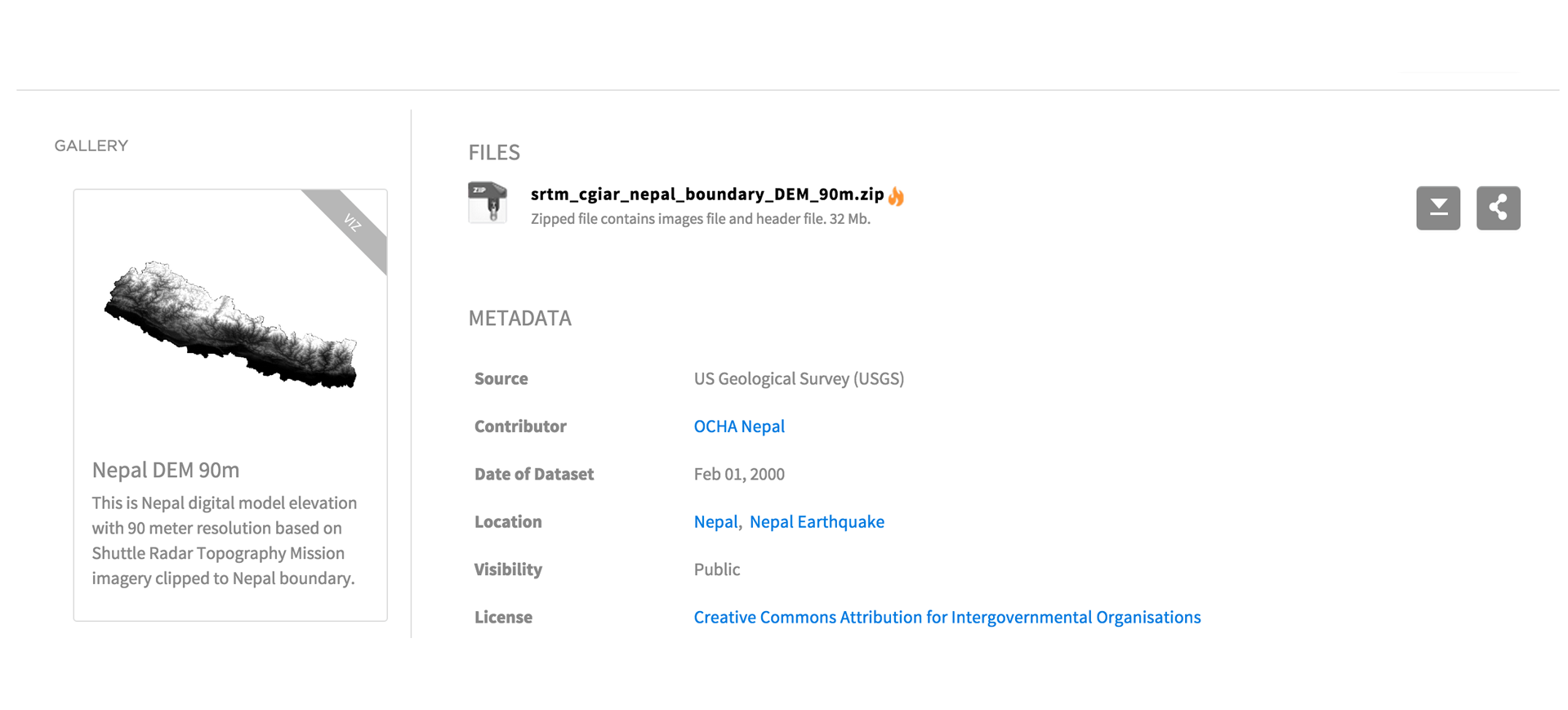The width and height of the screenshot is (1568, 710).
Task: Click the ZIP file type icon
Action: click(488, 202)
